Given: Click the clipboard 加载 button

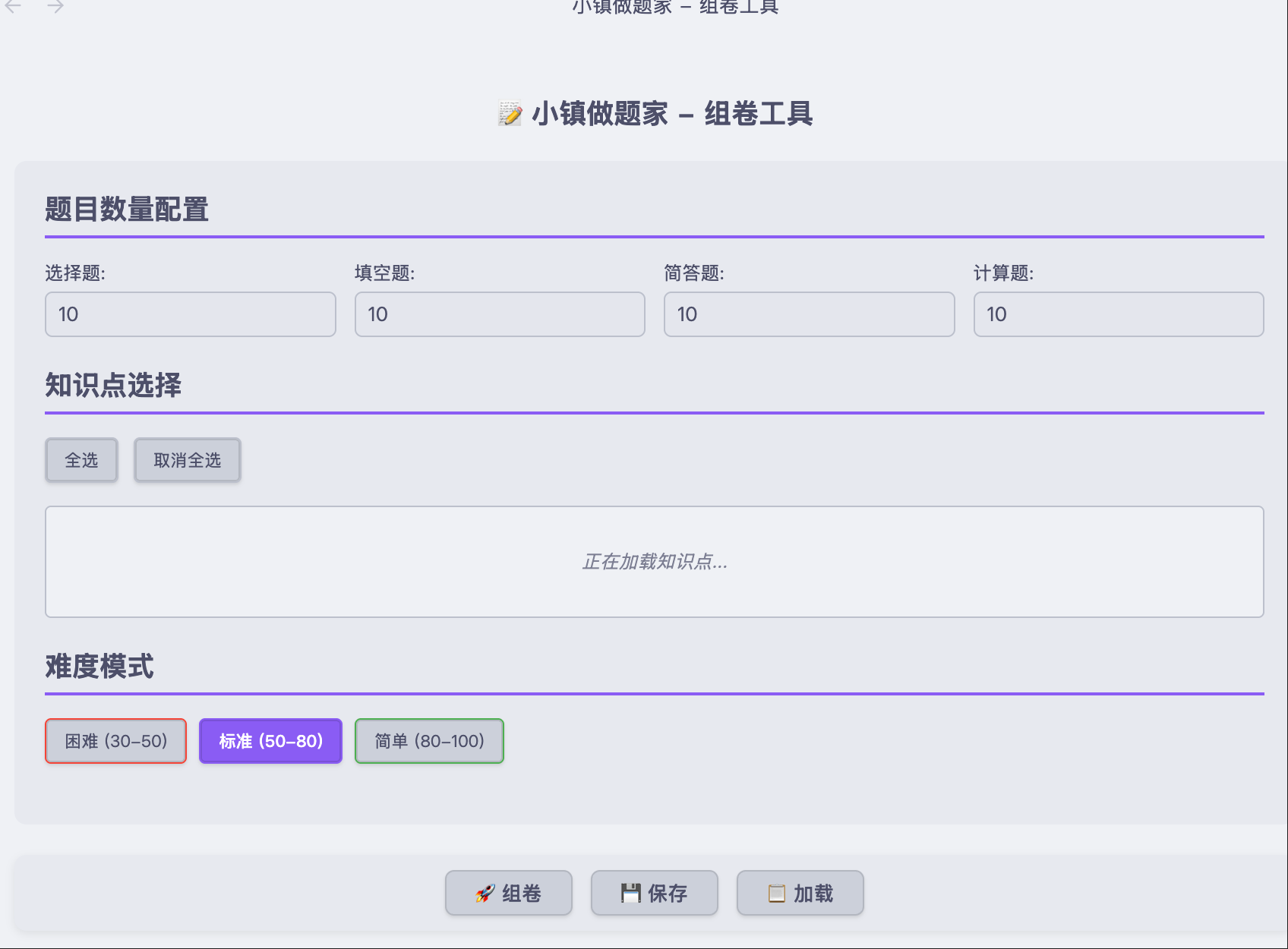Looking at the screenshot, I should point(800,893).
